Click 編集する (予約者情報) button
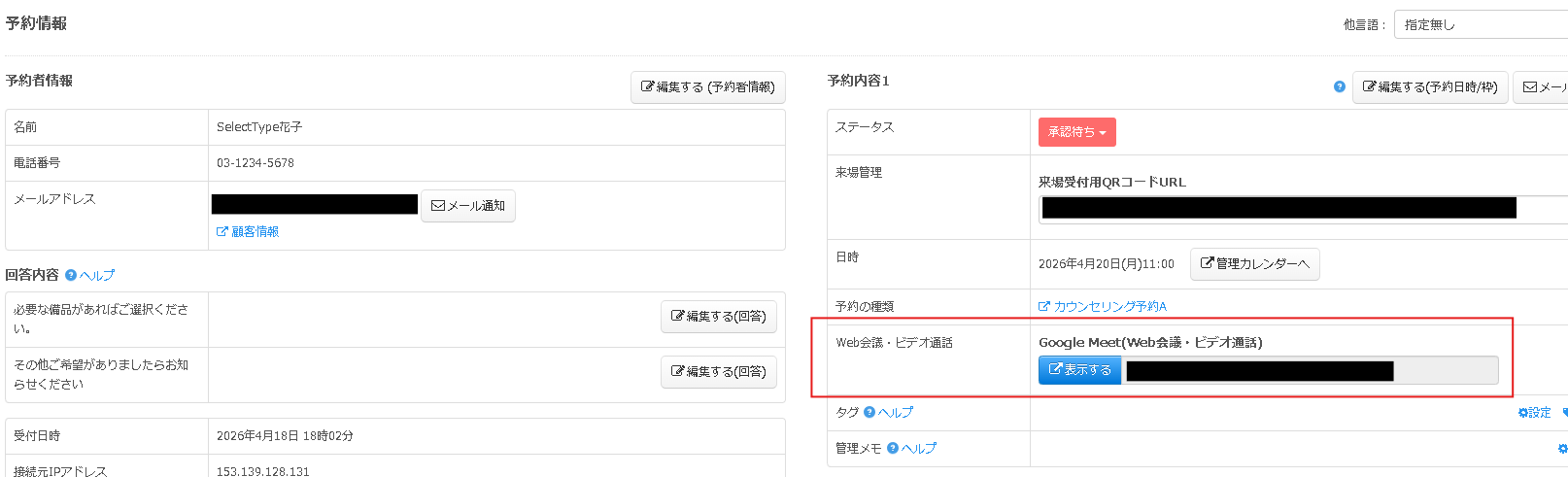The width and height of the screenshot is (1568, 477). click(707, 87)
